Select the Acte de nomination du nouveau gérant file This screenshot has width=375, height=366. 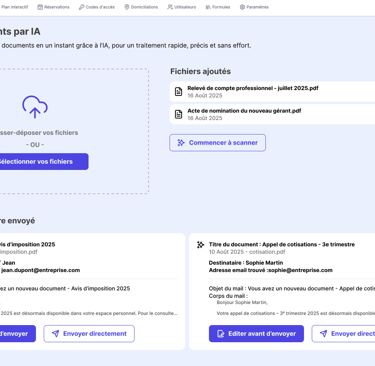coord(272,114)
